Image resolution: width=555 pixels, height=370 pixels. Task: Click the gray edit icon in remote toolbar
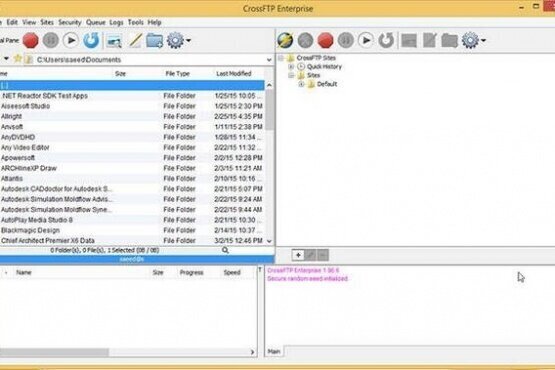click(429, 40)
